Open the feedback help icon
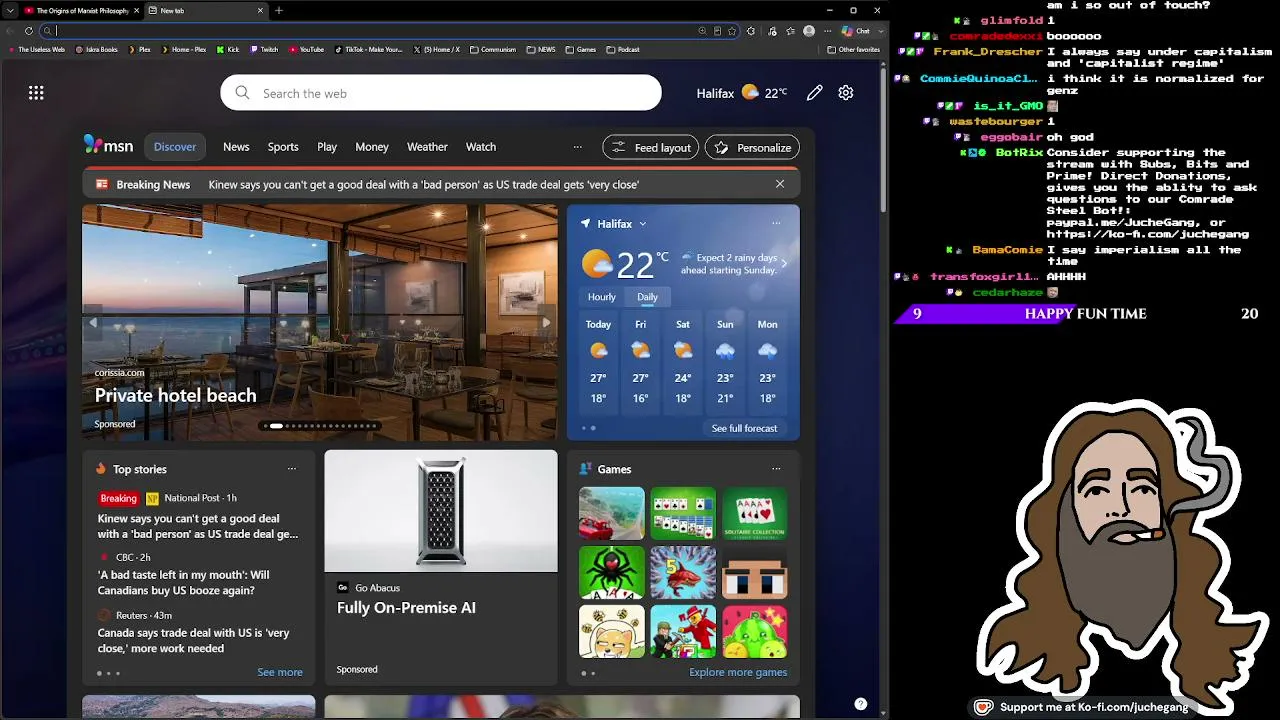Viewport: 1280px width, 720px height. tap(860, 704)
